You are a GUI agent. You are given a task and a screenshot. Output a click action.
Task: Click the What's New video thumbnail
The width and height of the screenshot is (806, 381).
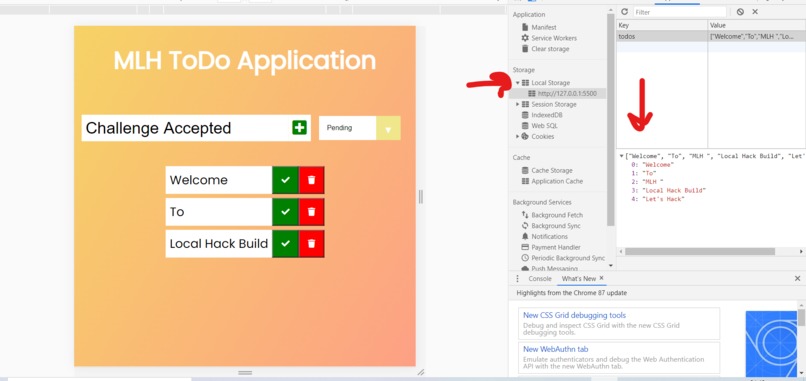771,344
